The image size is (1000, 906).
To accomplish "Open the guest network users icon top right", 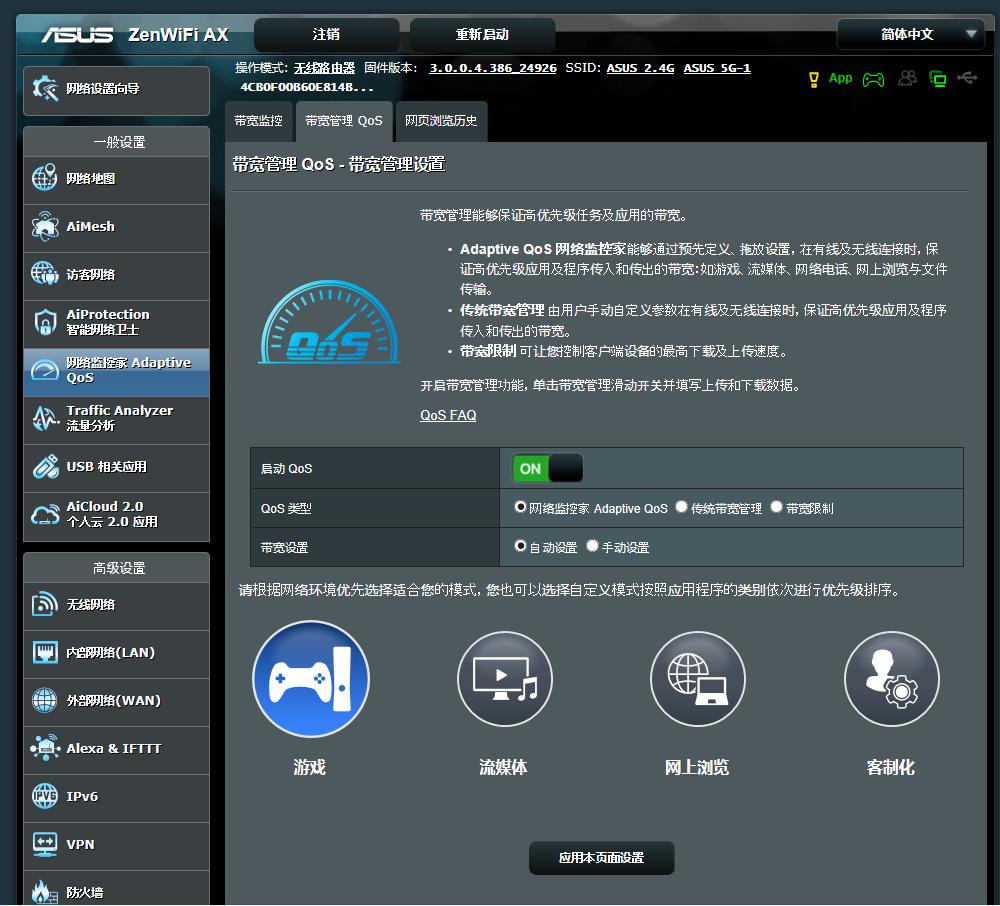I will pyautogui.click(x=906, y=79).
